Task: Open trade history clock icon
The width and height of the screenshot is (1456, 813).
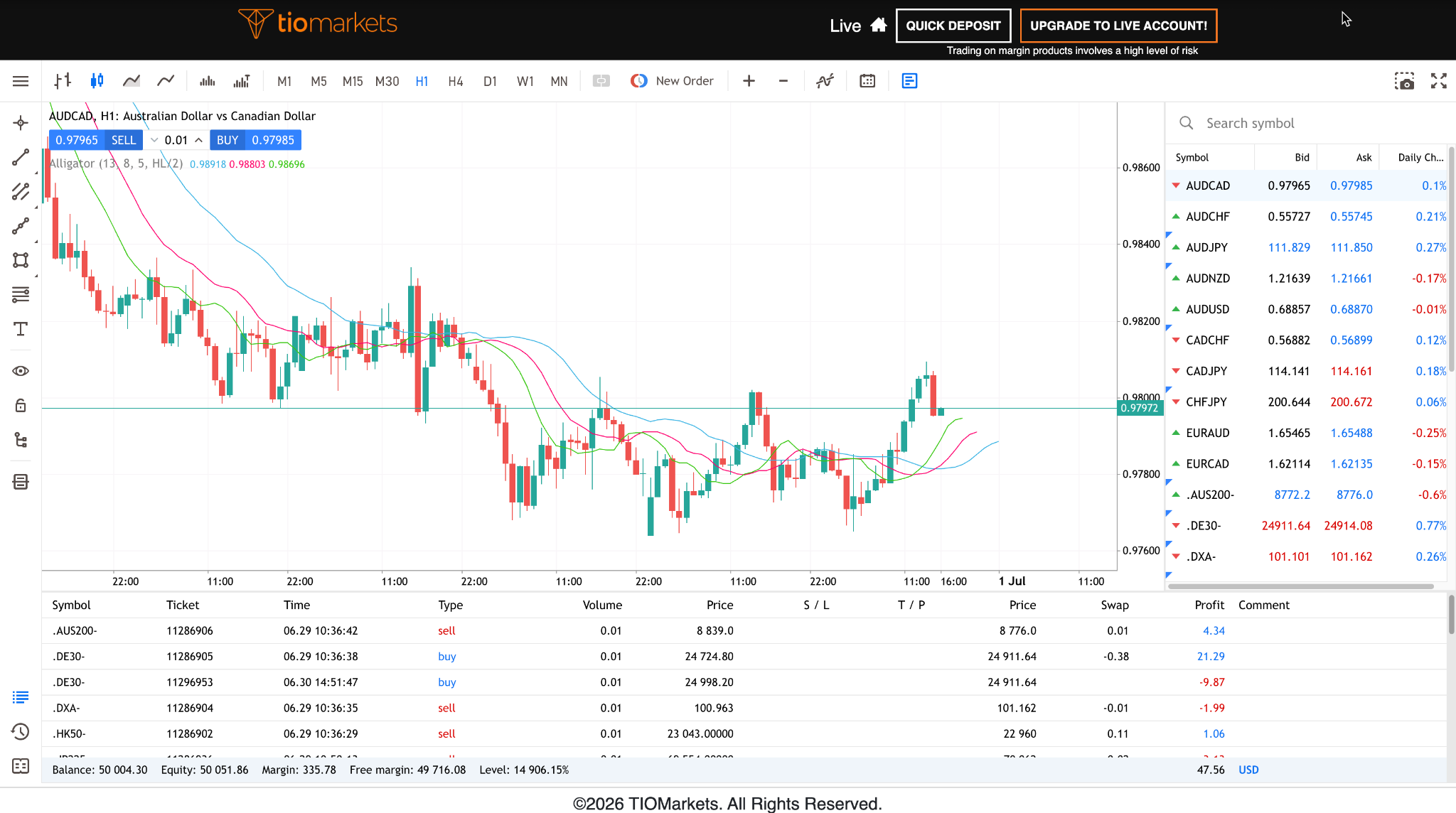Action: click(21, 731)
